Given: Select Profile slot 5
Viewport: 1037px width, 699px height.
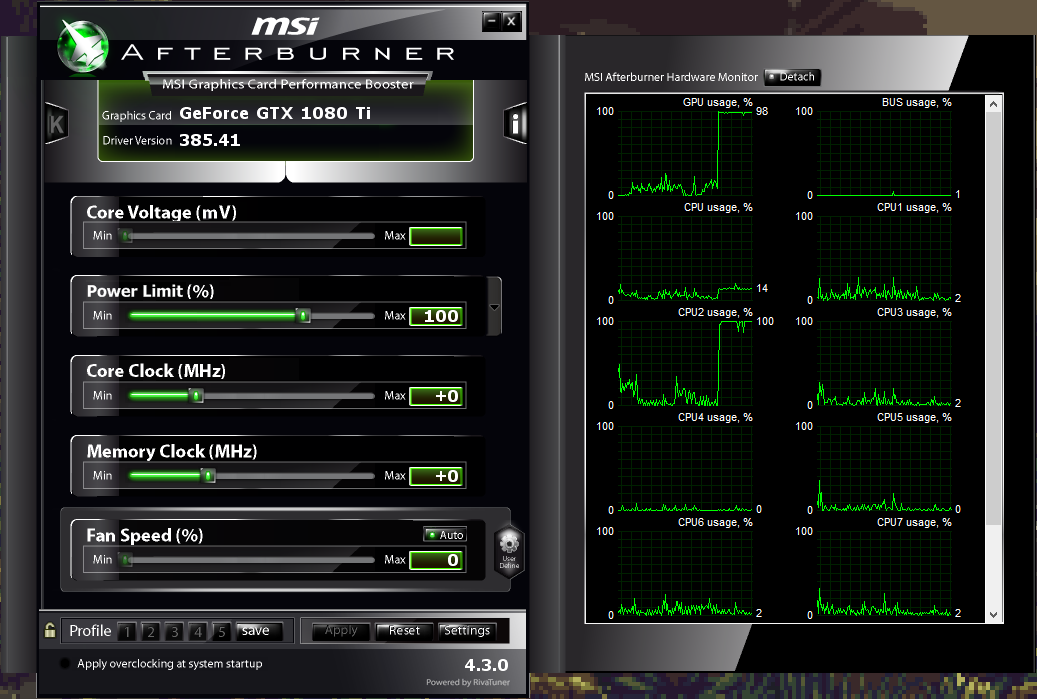Looking at the screenshot, I should pos(222,632).
